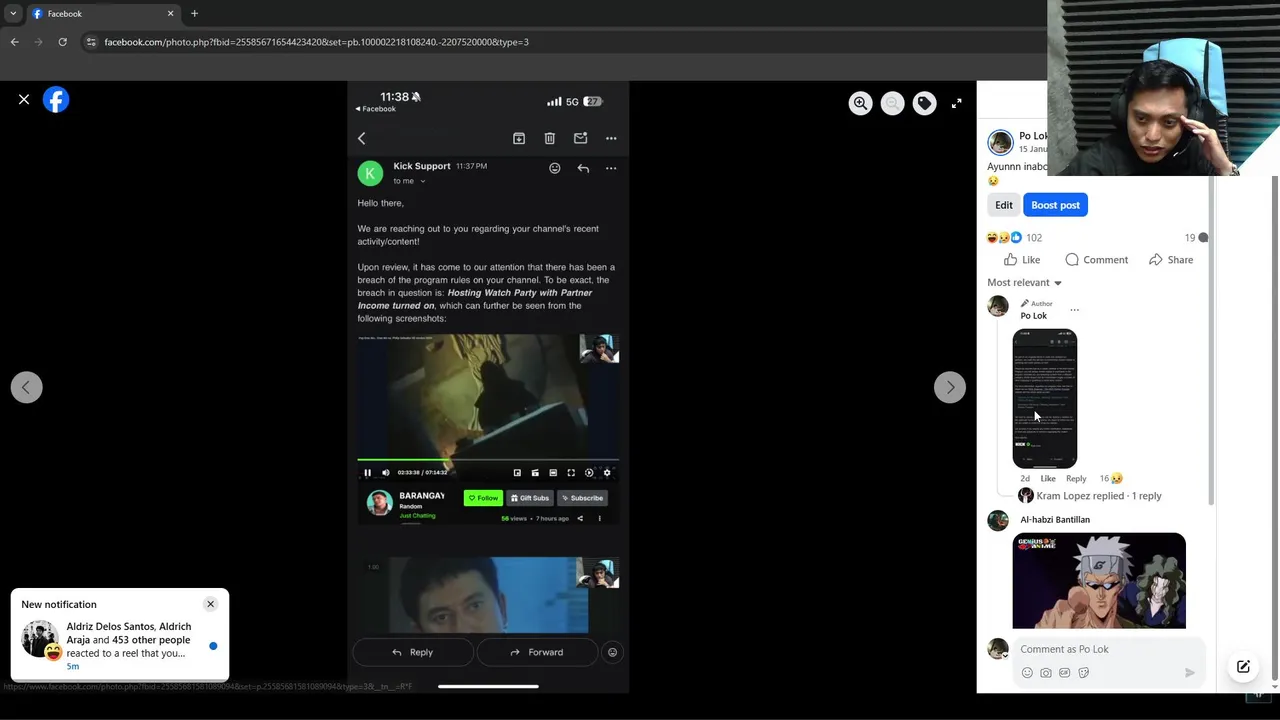
Task: Click the Boost post button
Action: point(1055,205)
